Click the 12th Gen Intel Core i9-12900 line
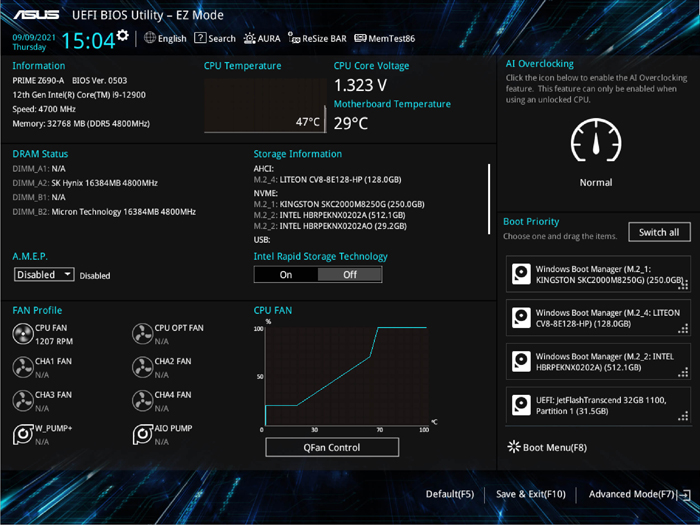 (x=79, y=95)
